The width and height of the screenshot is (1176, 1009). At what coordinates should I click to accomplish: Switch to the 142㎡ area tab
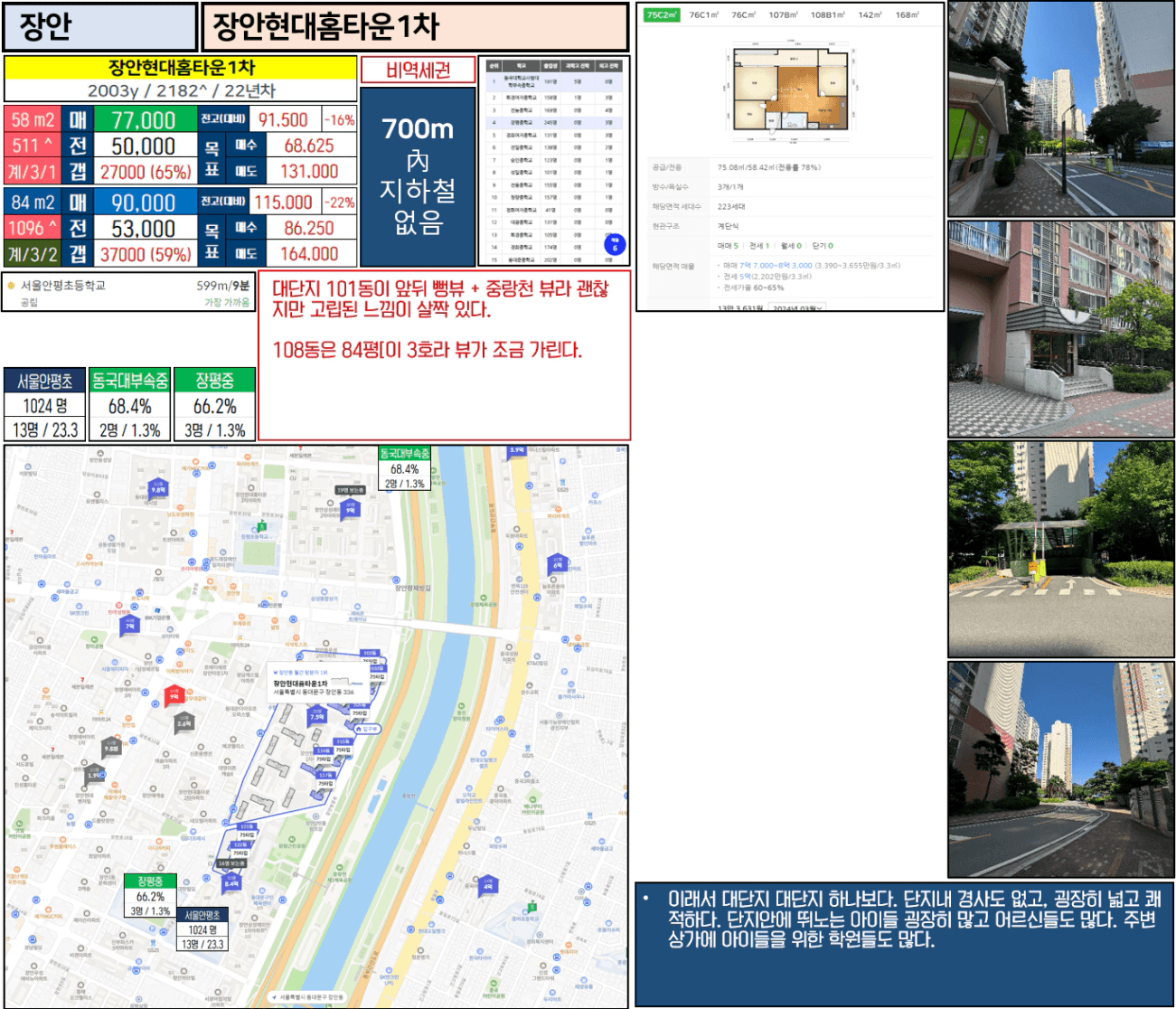870,15
